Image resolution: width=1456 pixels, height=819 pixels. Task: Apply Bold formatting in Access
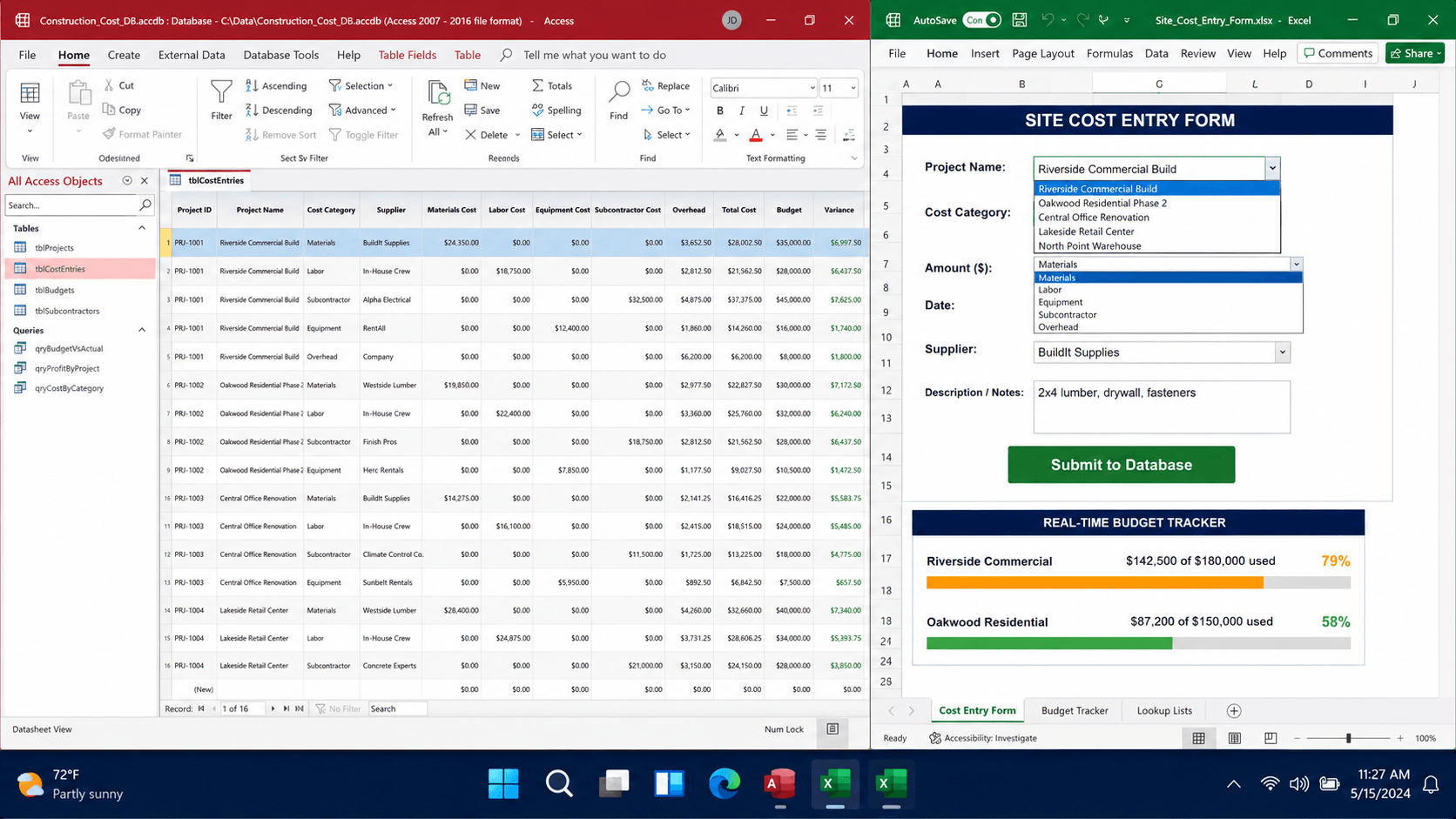(x=720, y=111)
